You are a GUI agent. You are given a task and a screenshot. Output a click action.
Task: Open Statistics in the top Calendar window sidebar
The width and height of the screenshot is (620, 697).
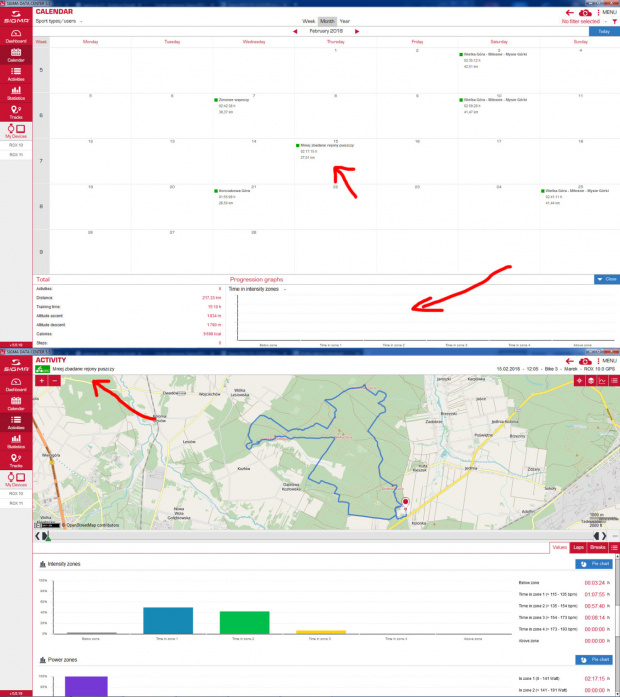[x=16, y=95]
